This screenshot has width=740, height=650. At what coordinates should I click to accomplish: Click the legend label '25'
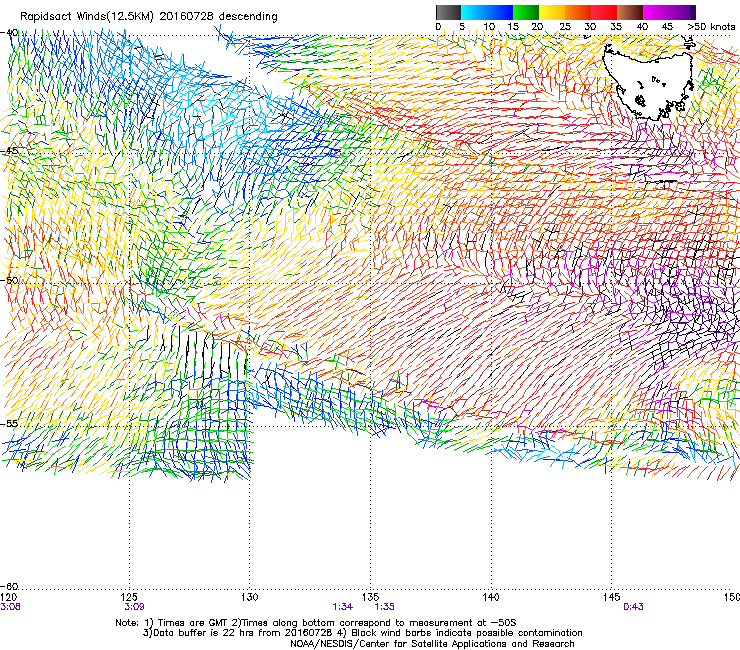565,26
